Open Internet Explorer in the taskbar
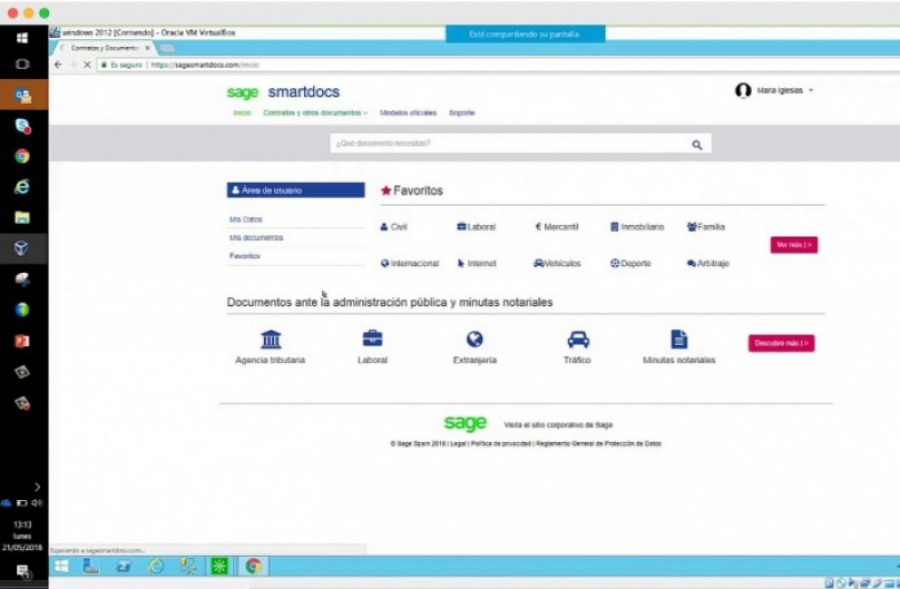 [156, 567]
